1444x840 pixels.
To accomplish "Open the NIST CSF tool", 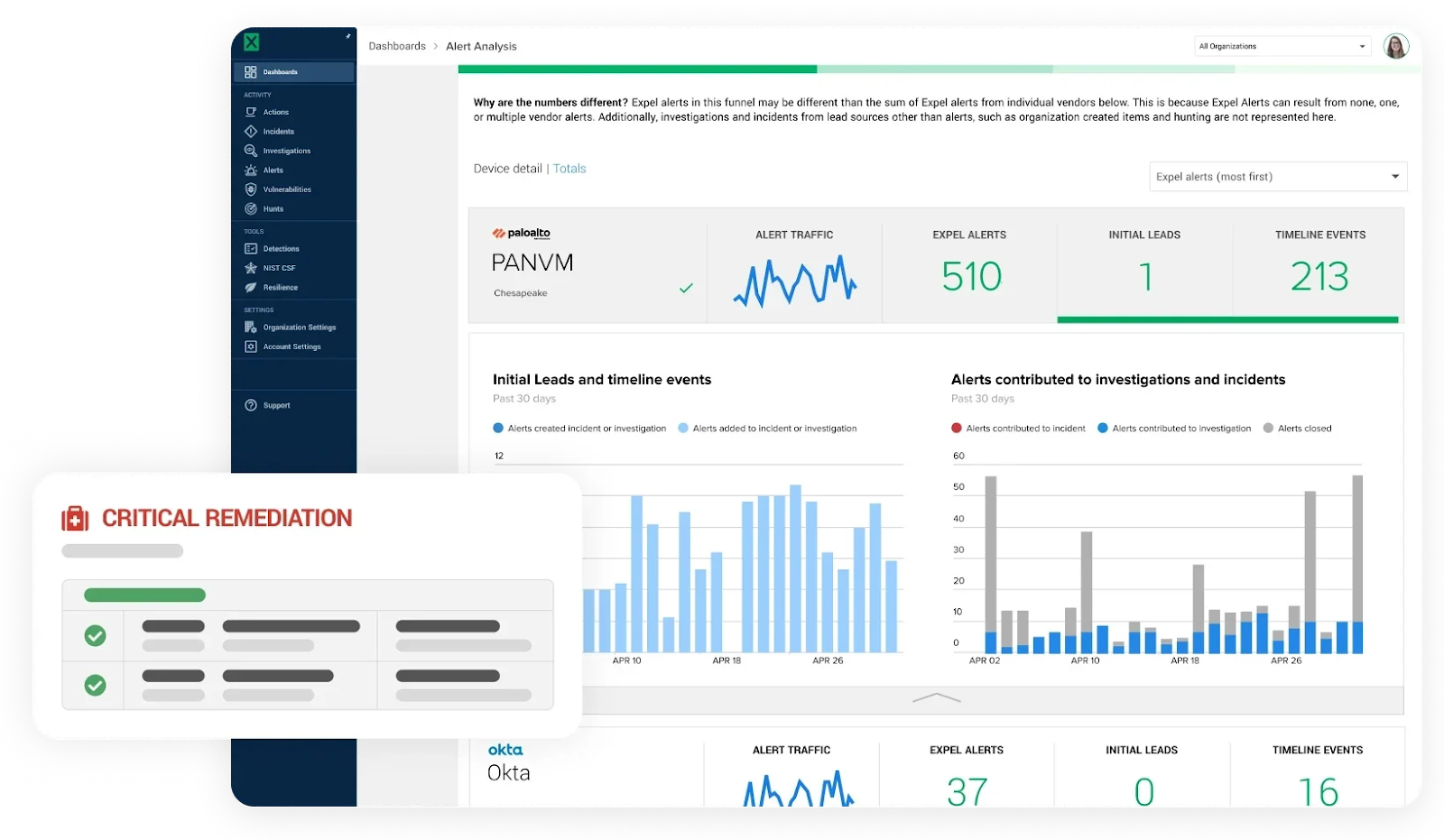I will (x=251, y=267).
